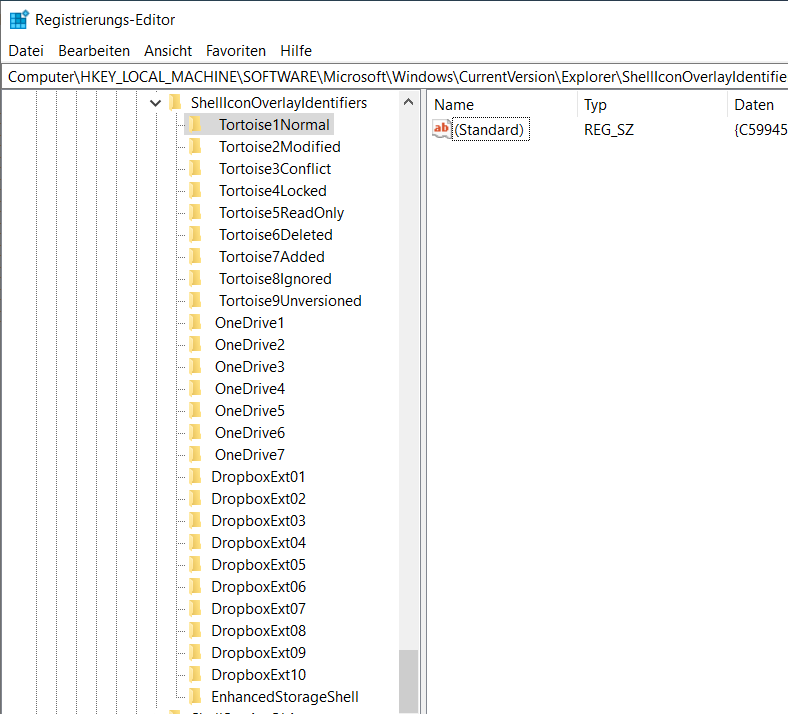Click the Registry Editor app icon in title bar
This screenshot has height=714, width=788.
pos(18,18)
